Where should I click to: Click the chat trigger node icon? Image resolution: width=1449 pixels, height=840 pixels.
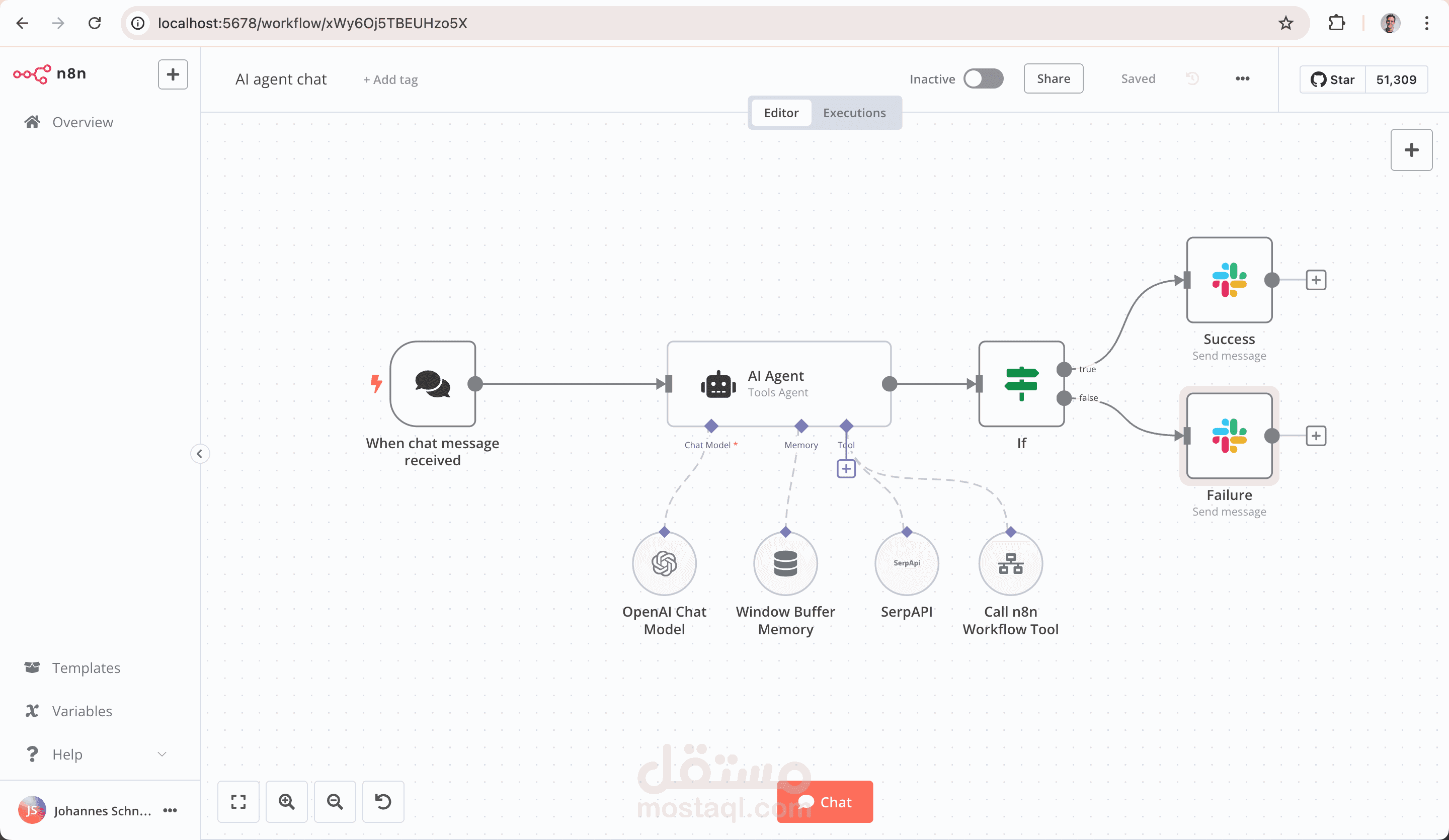coord(432,383)
